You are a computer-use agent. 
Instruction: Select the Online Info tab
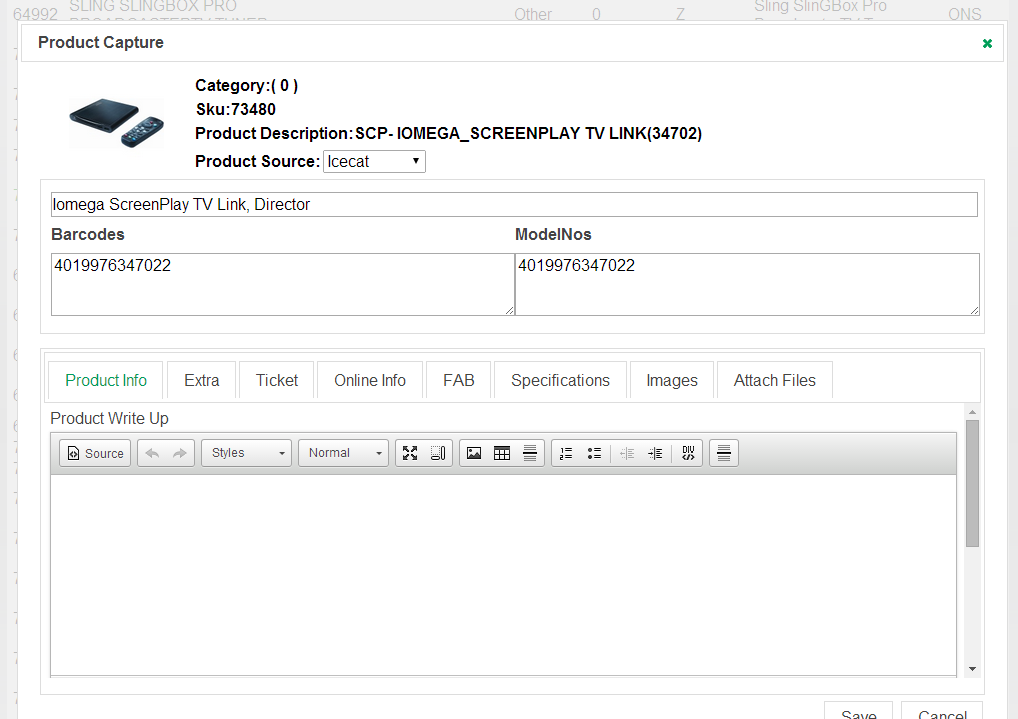(x=370, y=381)
